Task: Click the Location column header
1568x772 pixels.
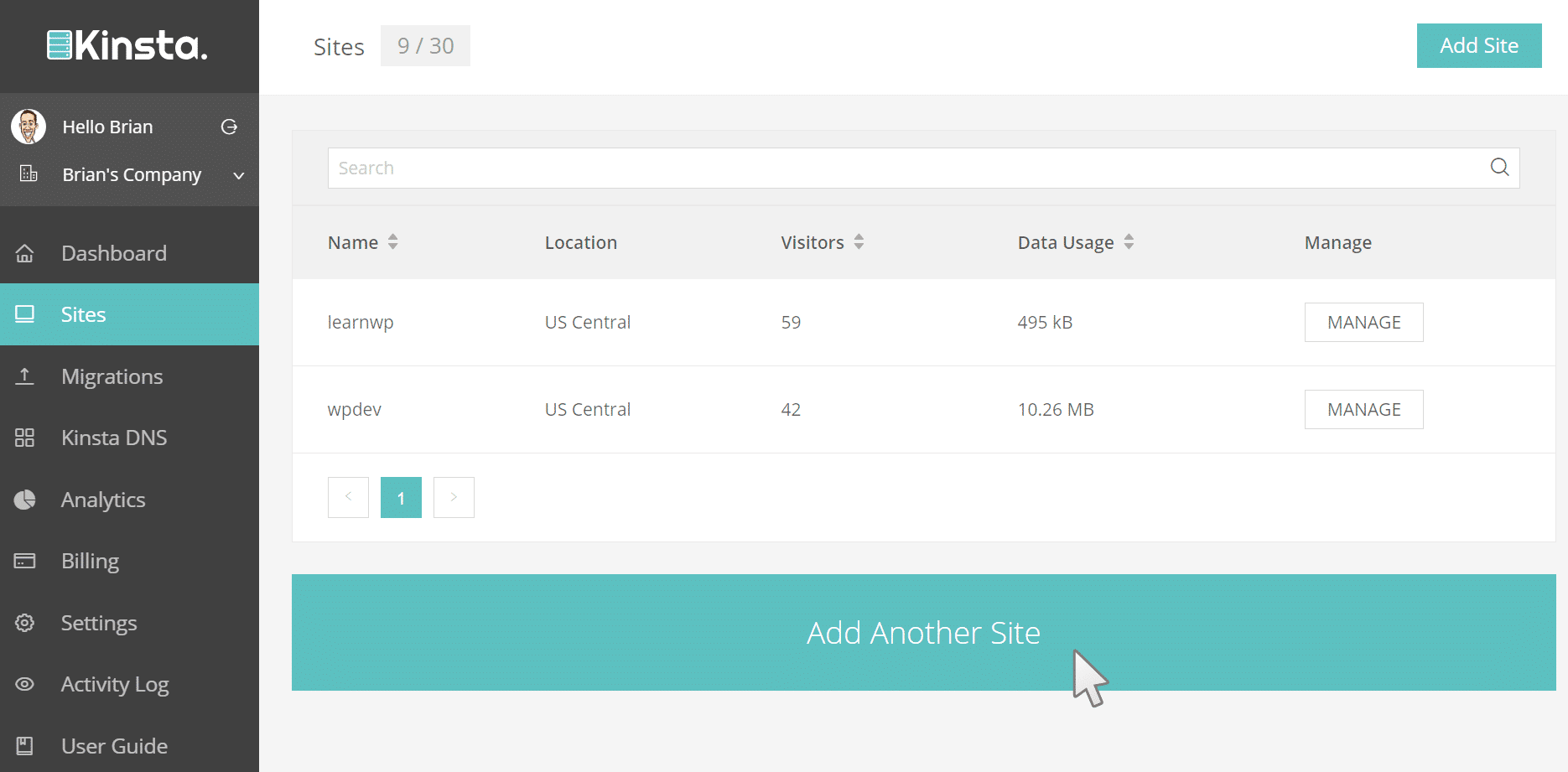Action: (581, 242)
